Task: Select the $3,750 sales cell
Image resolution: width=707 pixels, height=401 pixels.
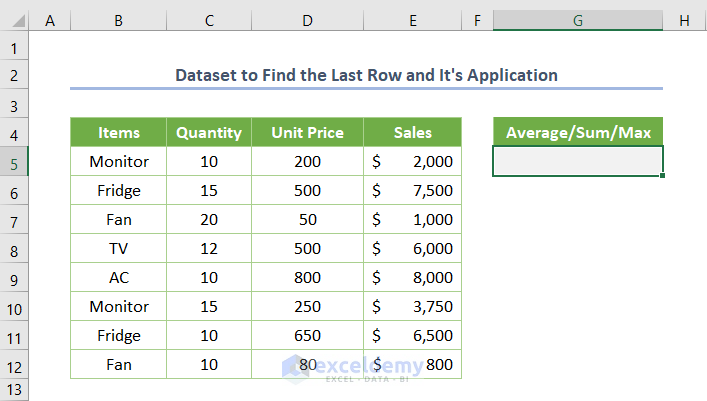Action: 412,307
